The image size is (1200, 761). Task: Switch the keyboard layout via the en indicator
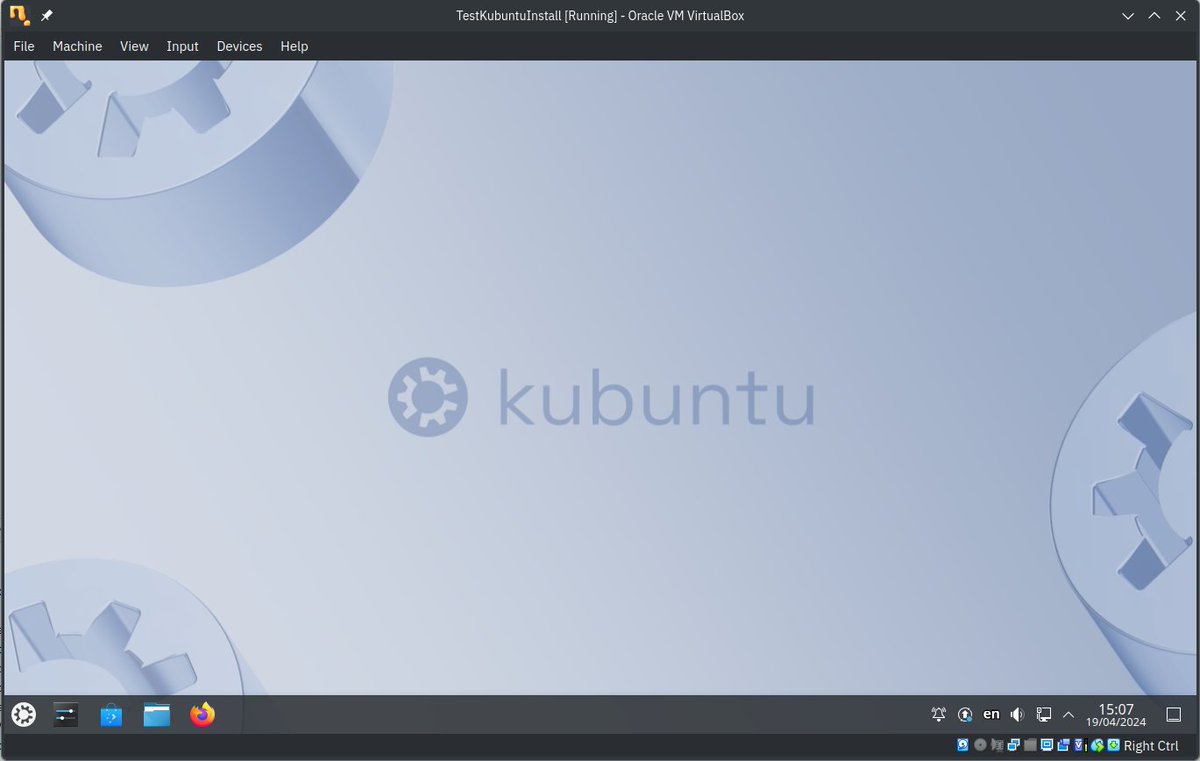tap(991, 714)
